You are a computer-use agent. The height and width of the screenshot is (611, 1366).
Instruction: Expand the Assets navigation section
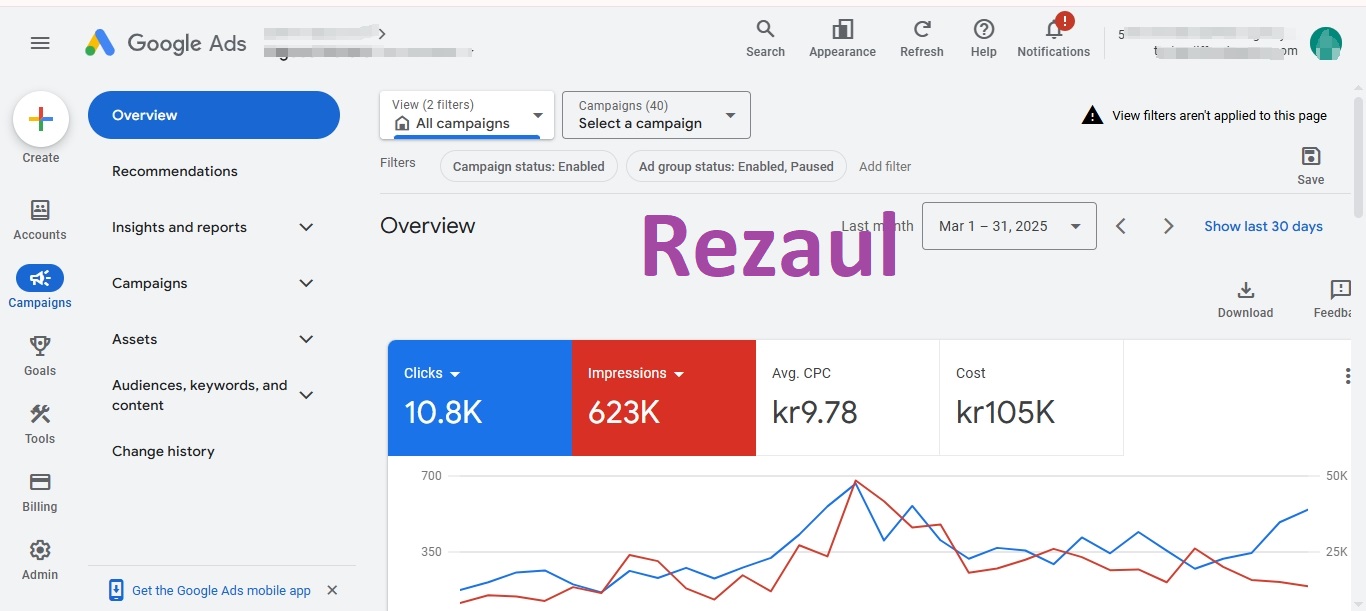pos(307,339)
